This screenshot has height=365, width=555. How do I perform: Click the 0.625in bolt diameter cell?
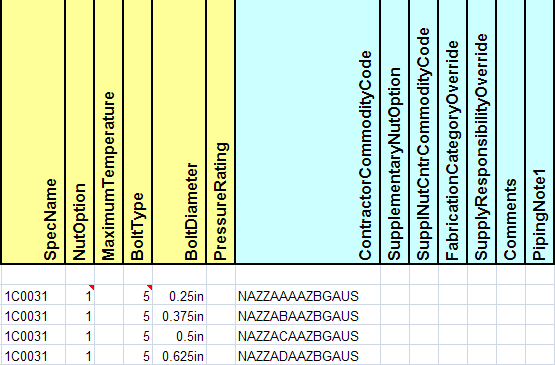[179, 355]
